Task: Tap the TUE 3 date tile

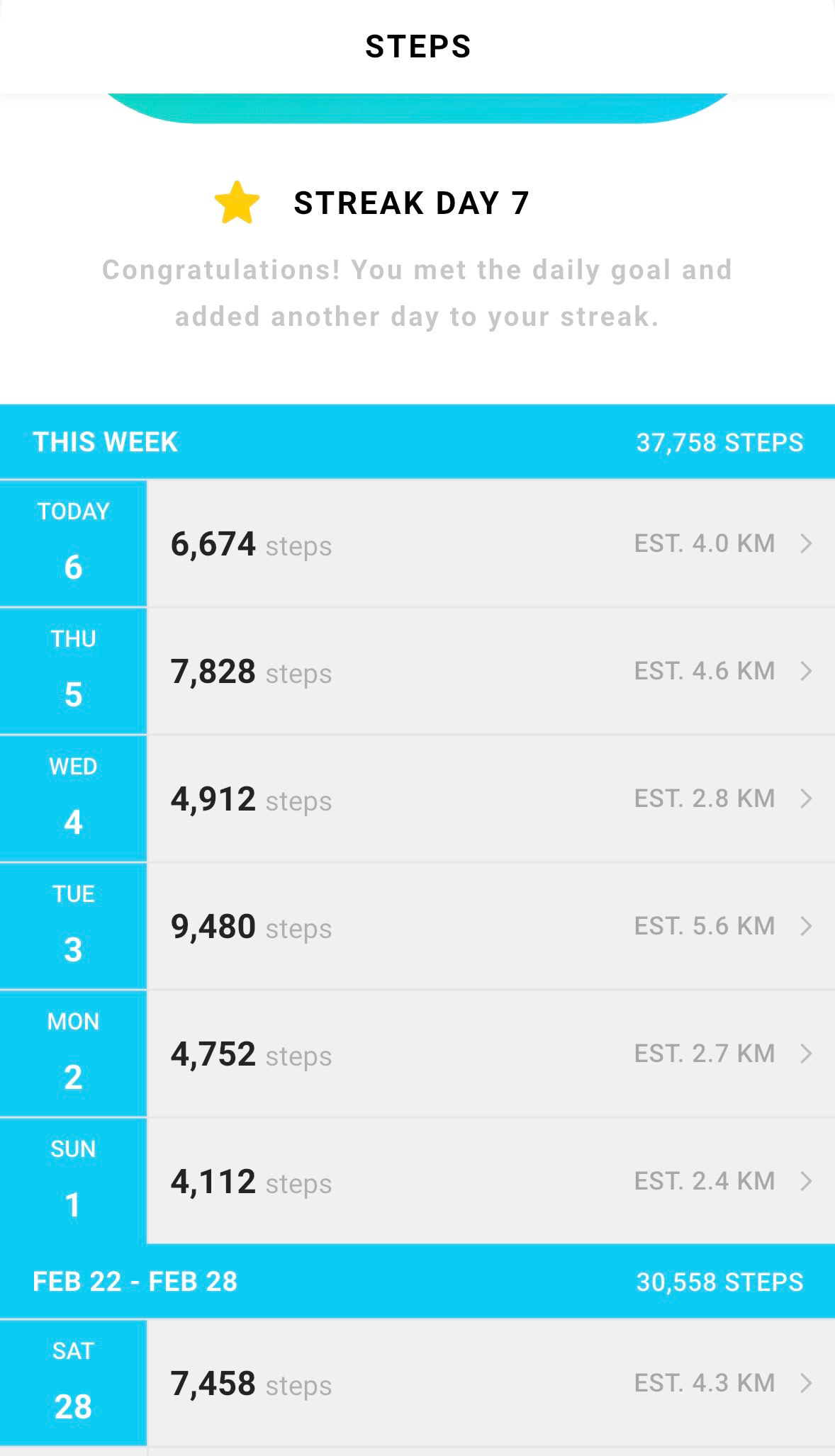Action: pyautogui.click(x=73, y=926)
